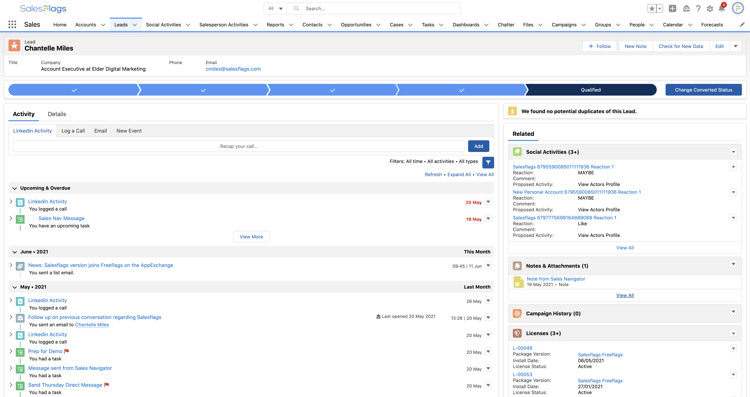Screen dimensions: 750x397
Task: Click the Refresh activity link
Action: [433, 175]
